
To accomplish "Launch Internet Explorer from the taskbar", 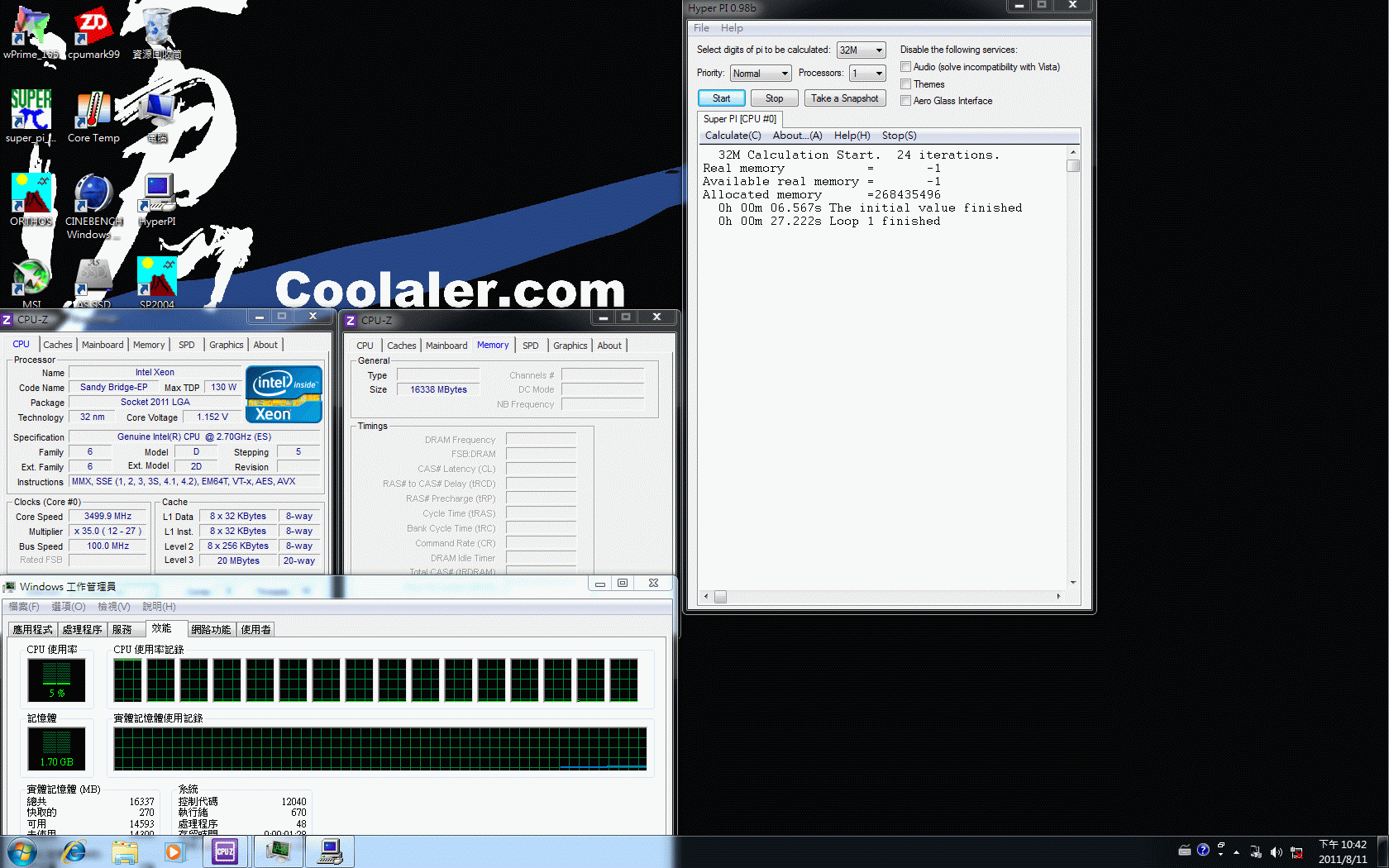I will click(74, 851).
